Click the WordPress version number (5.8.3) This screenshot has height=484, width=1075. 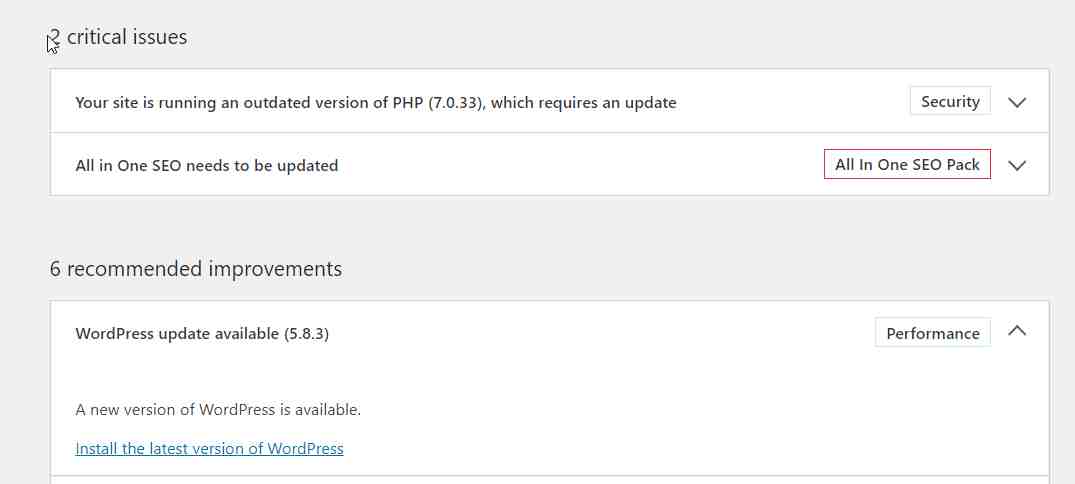tap(306, 333)
